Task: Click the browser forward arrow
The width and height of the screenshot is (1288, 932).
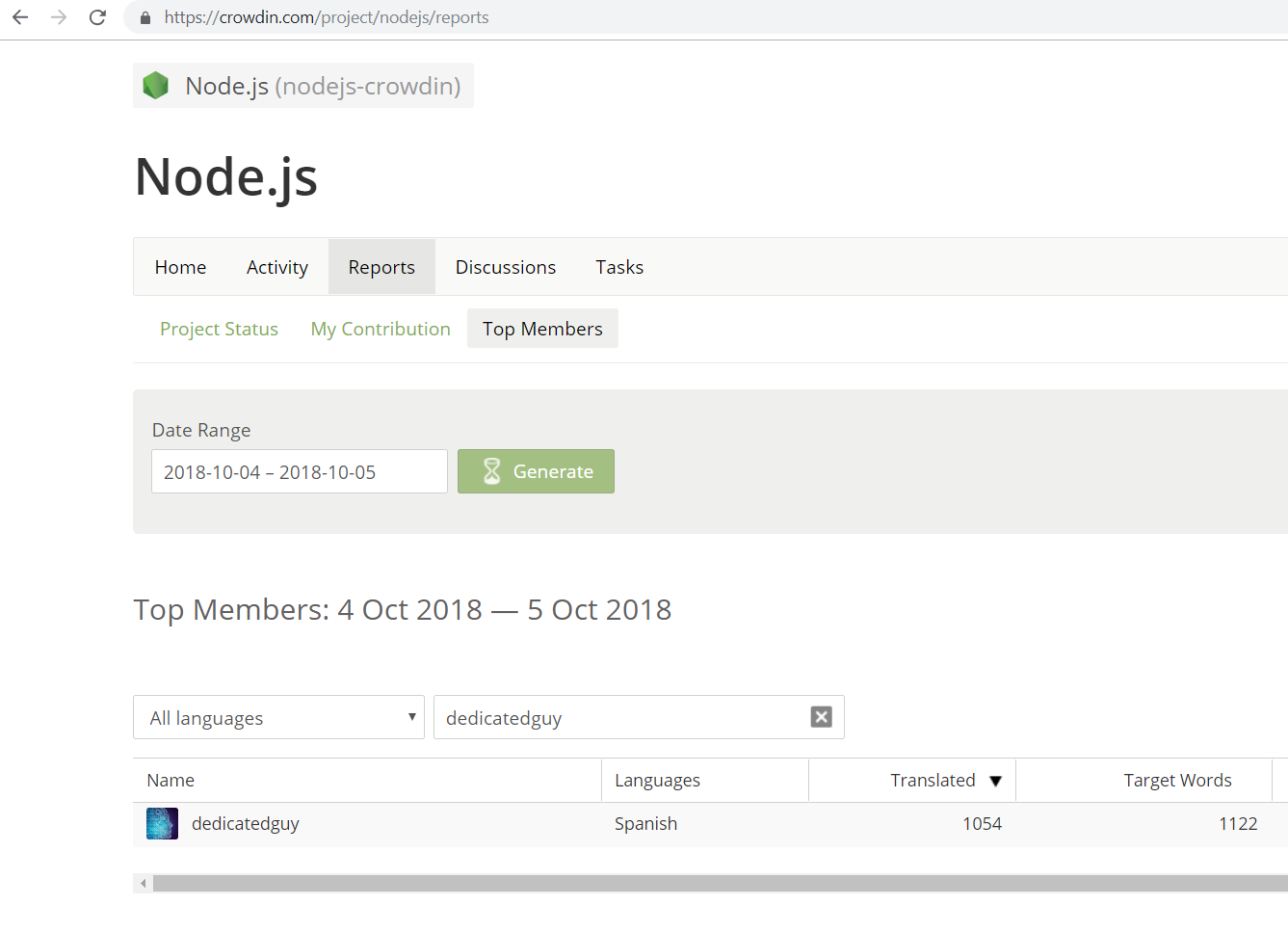Action: click(59, 17)
